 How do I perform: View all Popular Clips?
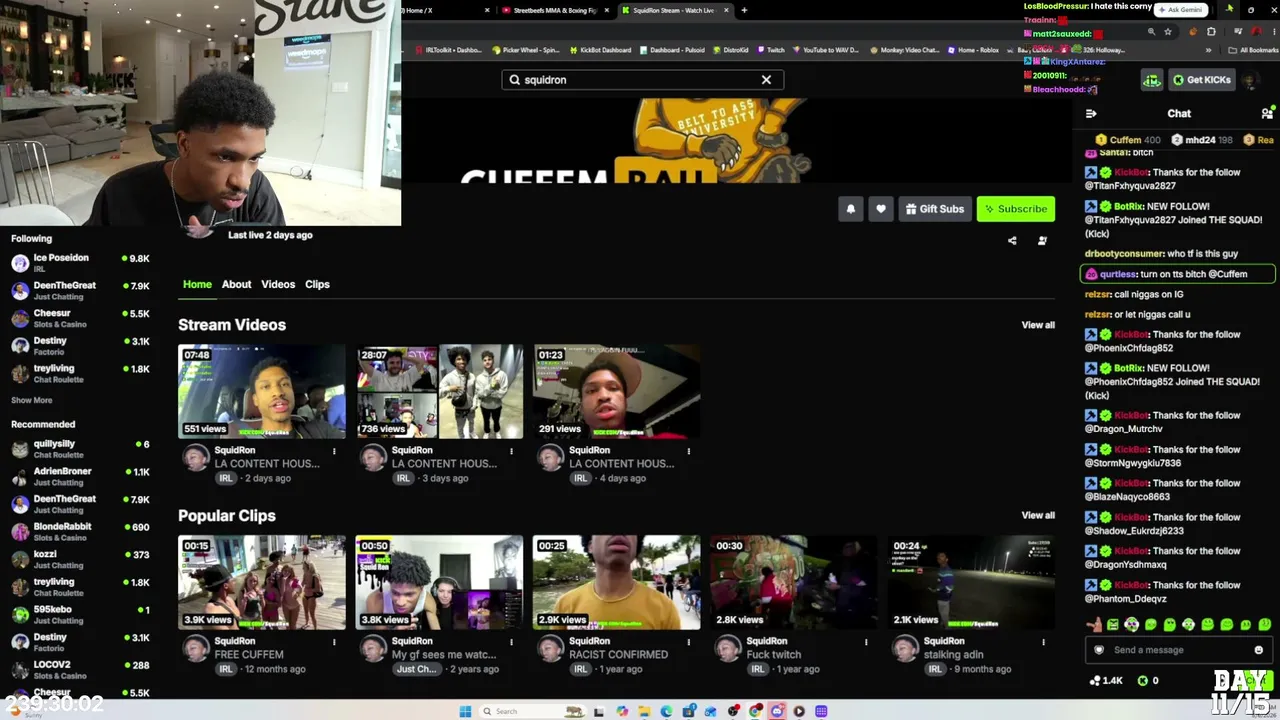tap(1038, 515)
